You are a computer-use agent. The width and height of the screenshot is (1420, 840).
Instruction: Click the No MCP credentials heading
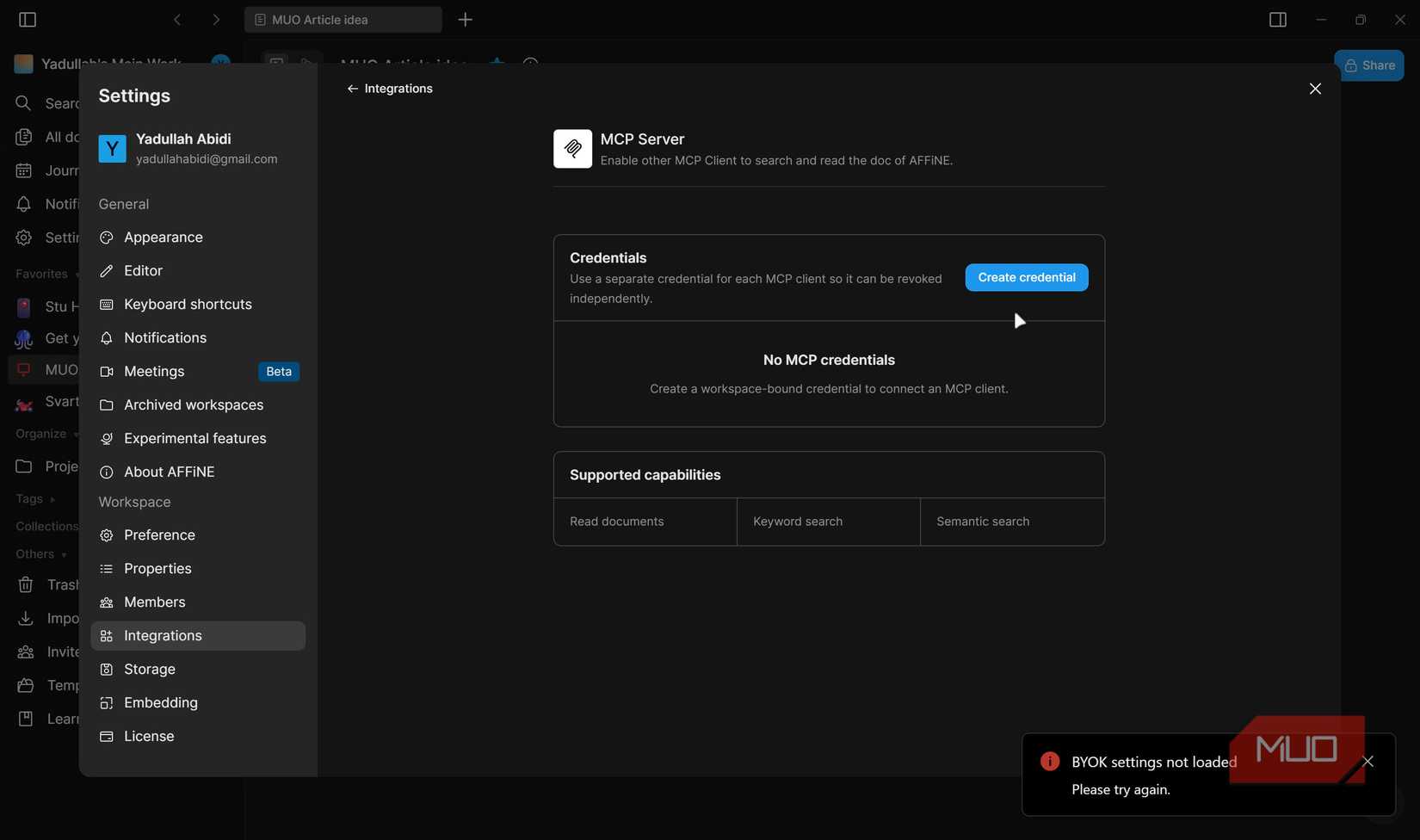pyautogui.click(x=829, y=360)
